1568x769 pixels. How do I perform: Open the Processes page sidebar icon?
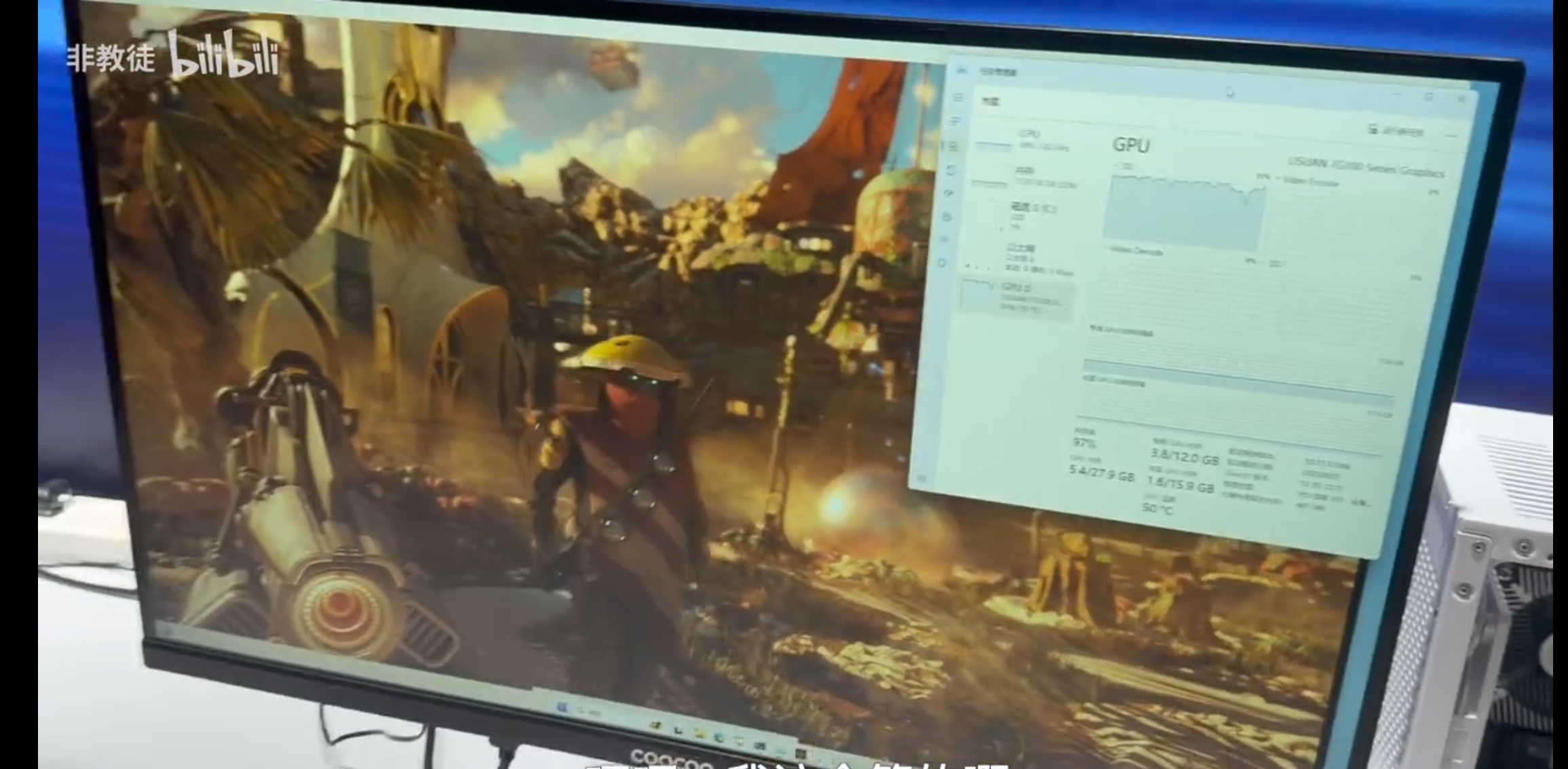tap(955, 121)
